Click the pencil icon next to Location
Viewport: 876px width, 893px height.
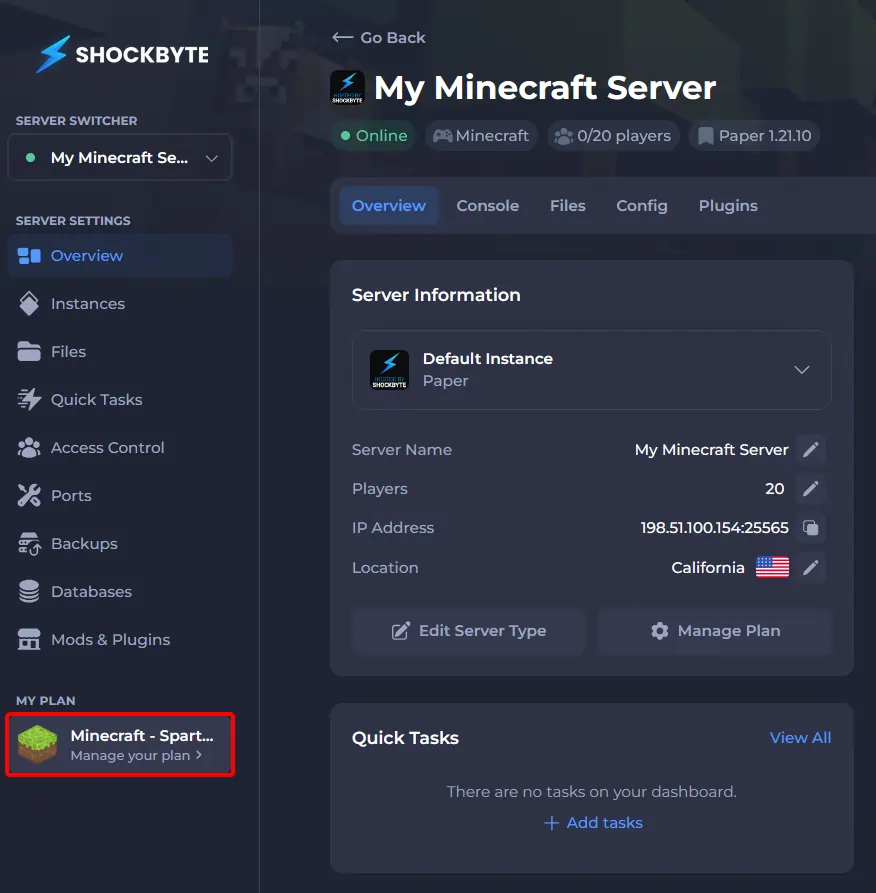click(811, 568)
